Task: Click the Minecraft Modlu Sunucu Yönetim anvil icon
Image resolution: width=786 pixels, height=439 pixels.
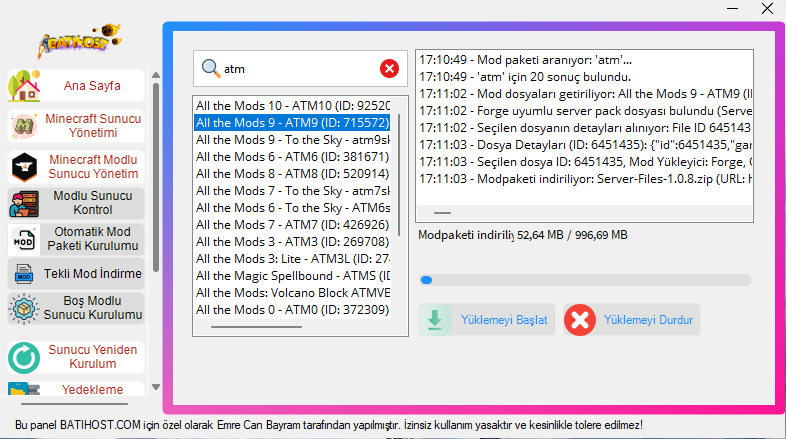Action: point(24,167)
